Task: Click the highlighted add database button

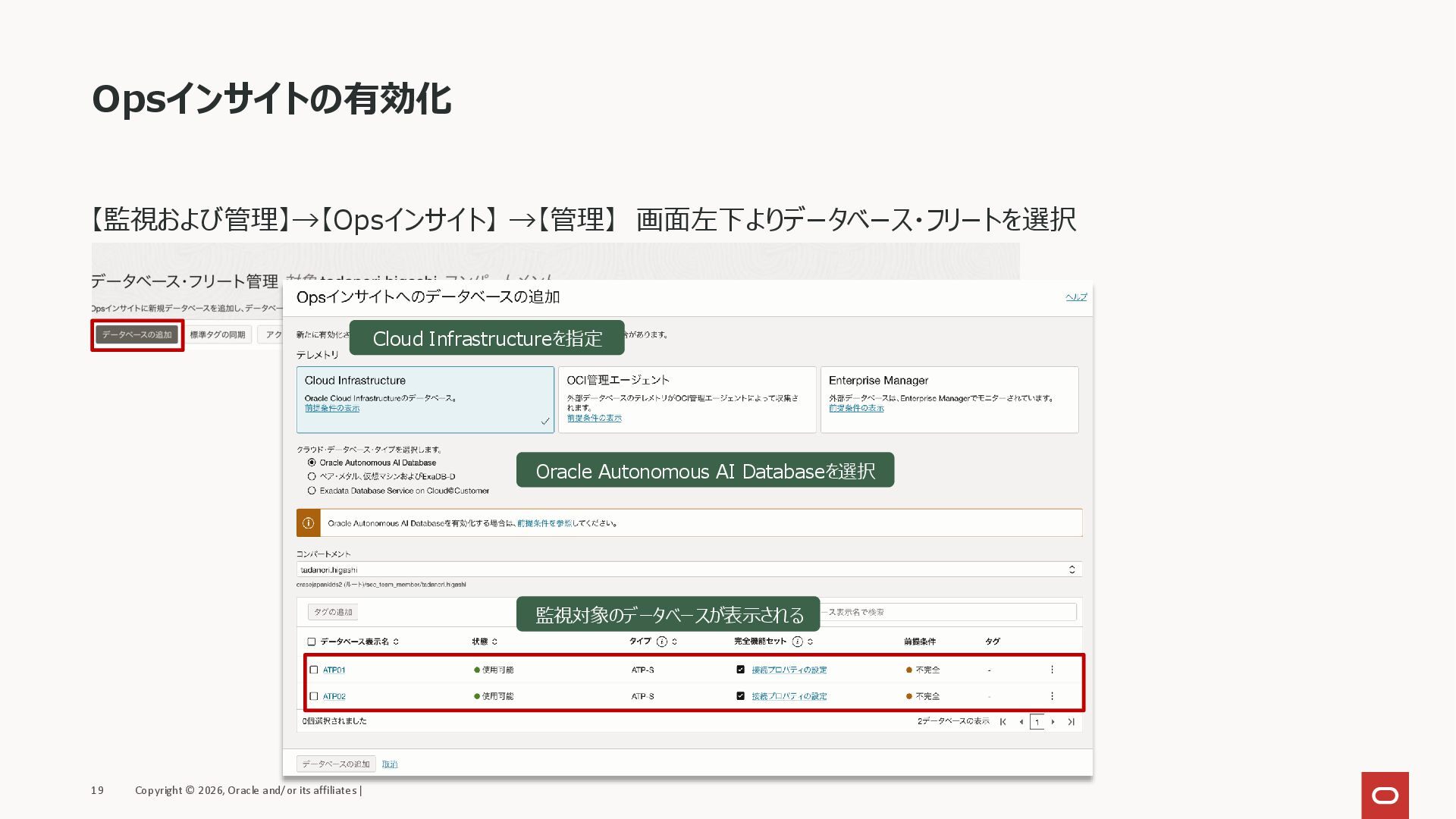Action: tap(137, 334)
